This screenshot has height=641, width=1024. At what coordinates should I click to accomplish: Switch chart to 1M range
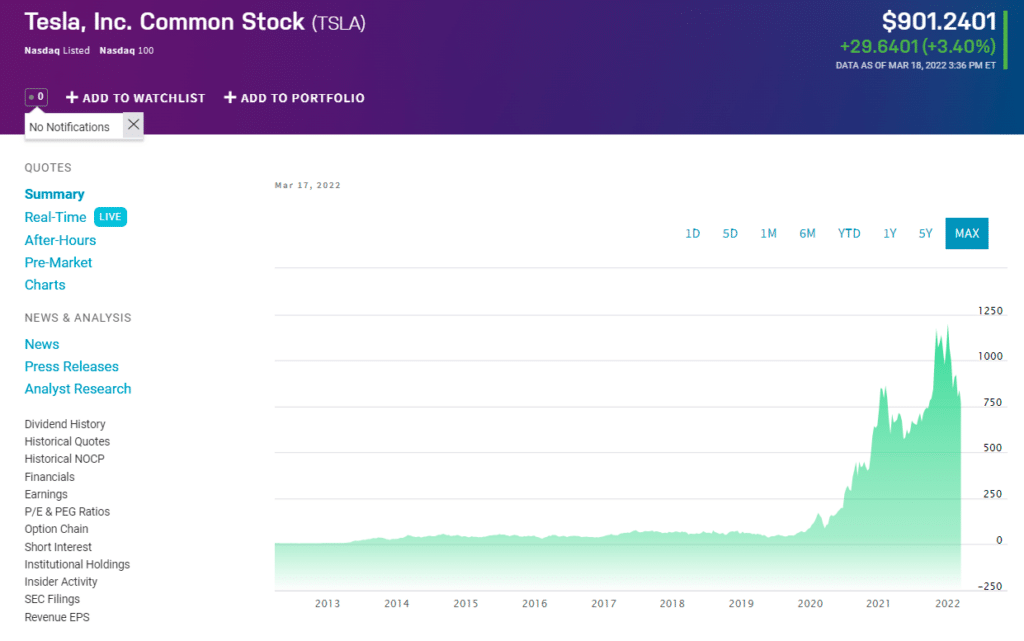(x=769, y=234)
